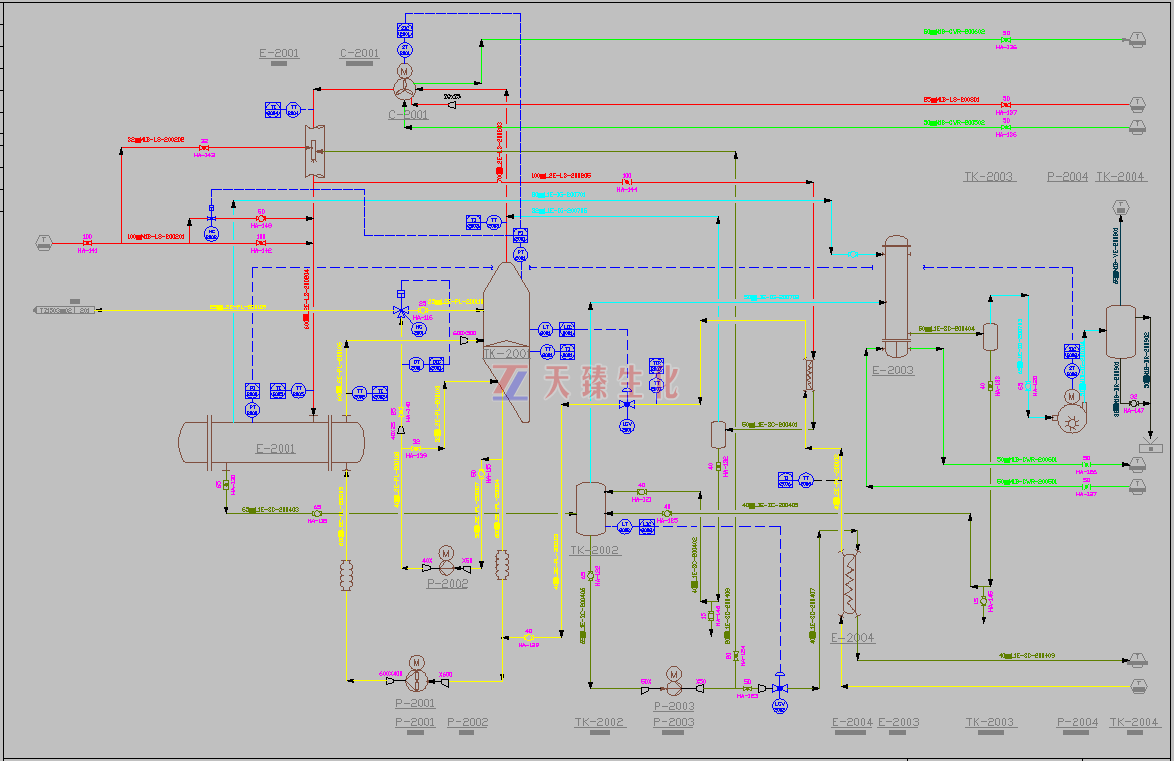Select the E-2001 horizontal exchanger vessel

coord(271,442)
